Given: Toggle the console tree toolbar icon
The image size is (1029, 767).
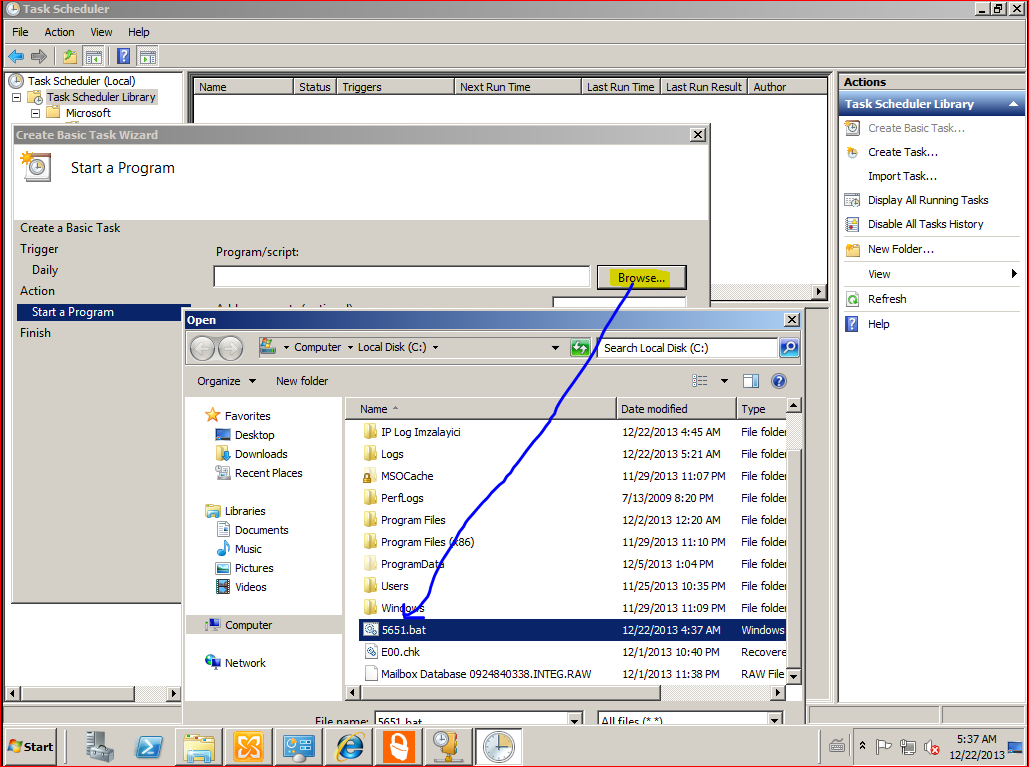Looking at the screenshot, I should click(93, 56).
